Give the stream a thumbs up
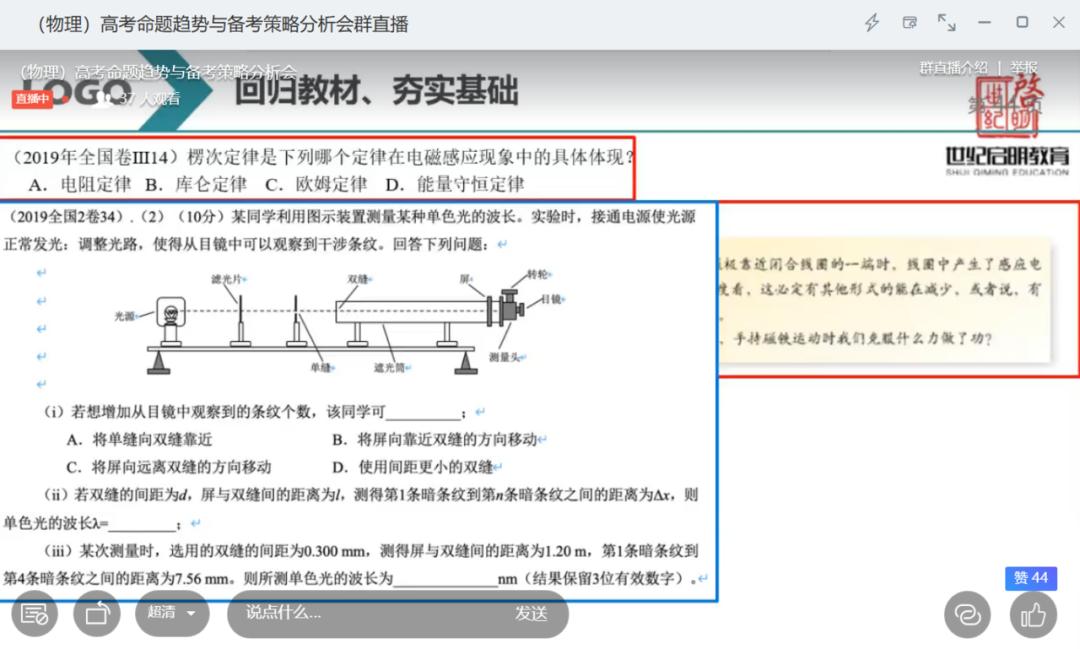 (1031, 614)
